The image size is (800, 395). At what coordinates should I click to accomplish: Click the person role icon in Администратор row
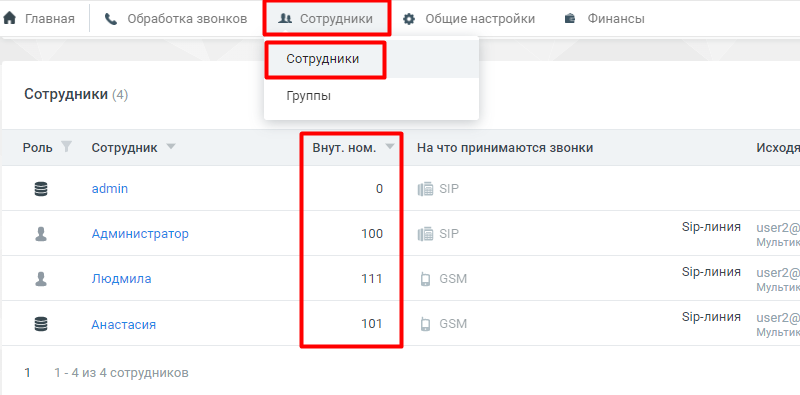coord(41,234)
